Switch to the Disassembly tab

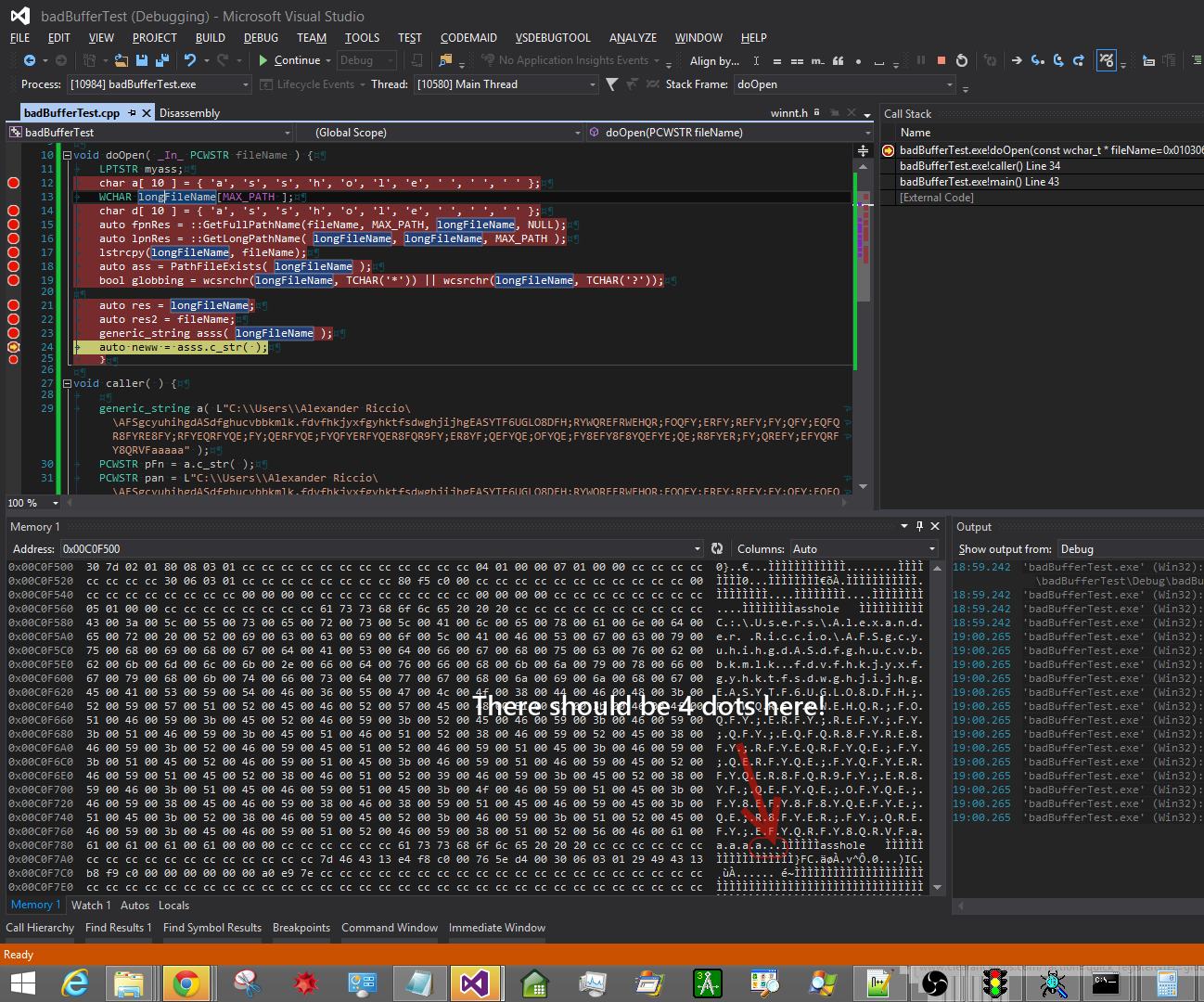coord(189,113)
